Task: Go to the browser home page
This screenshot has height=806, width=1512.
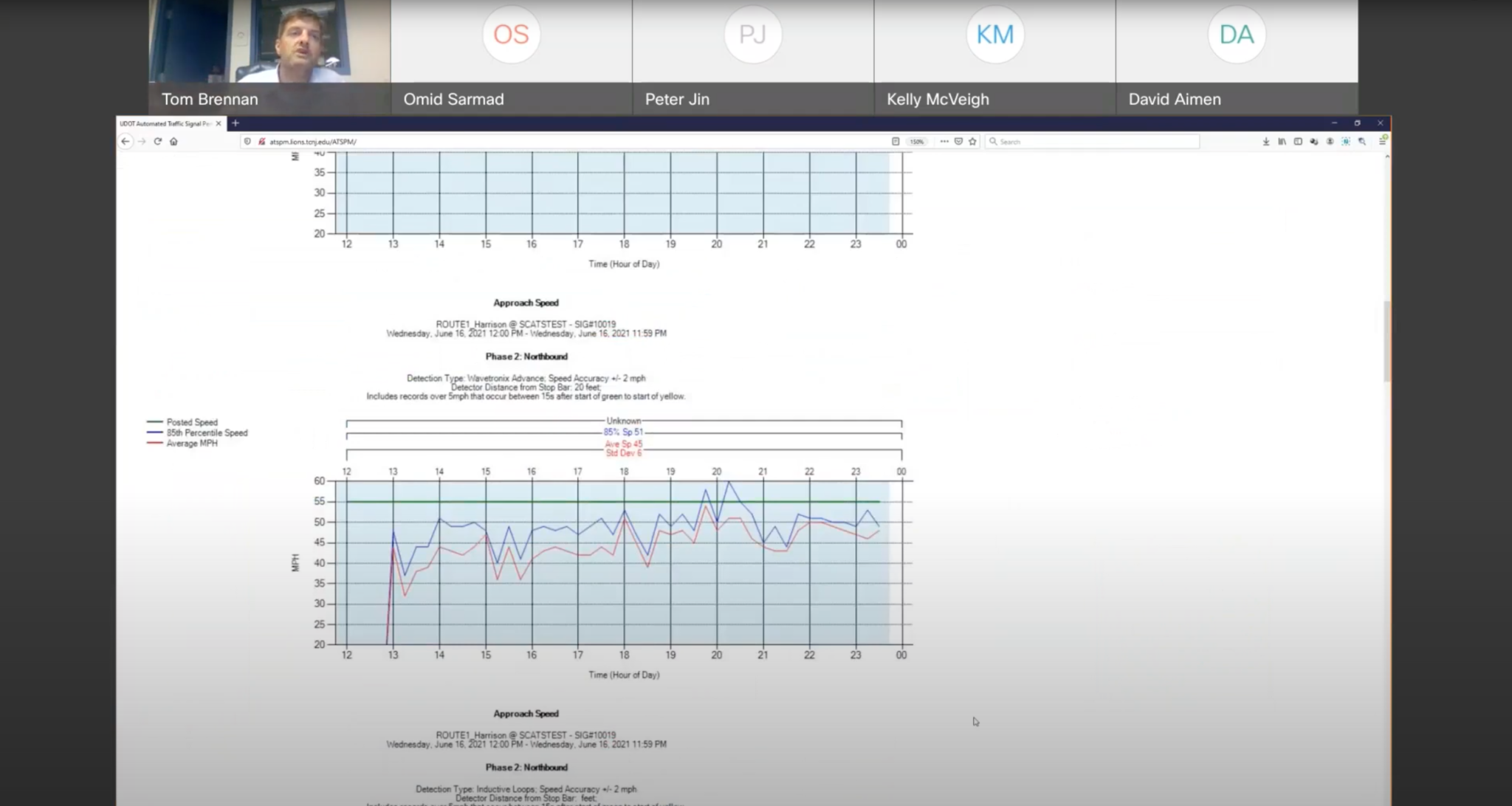Action: pyautogui.click(x=173, y=142)
